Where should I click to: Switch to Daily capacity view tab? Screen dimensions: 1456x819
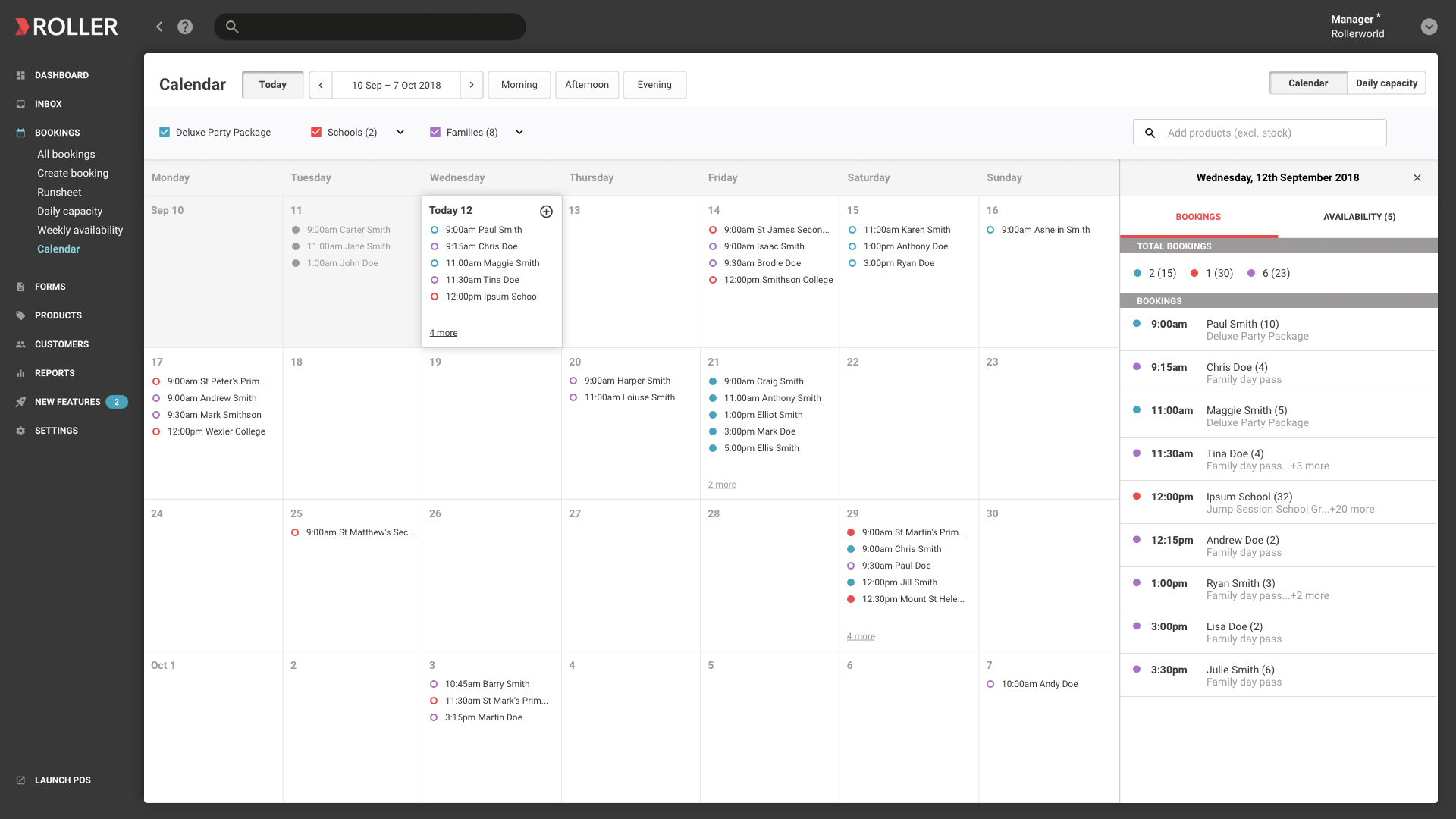click(1386, 83)
